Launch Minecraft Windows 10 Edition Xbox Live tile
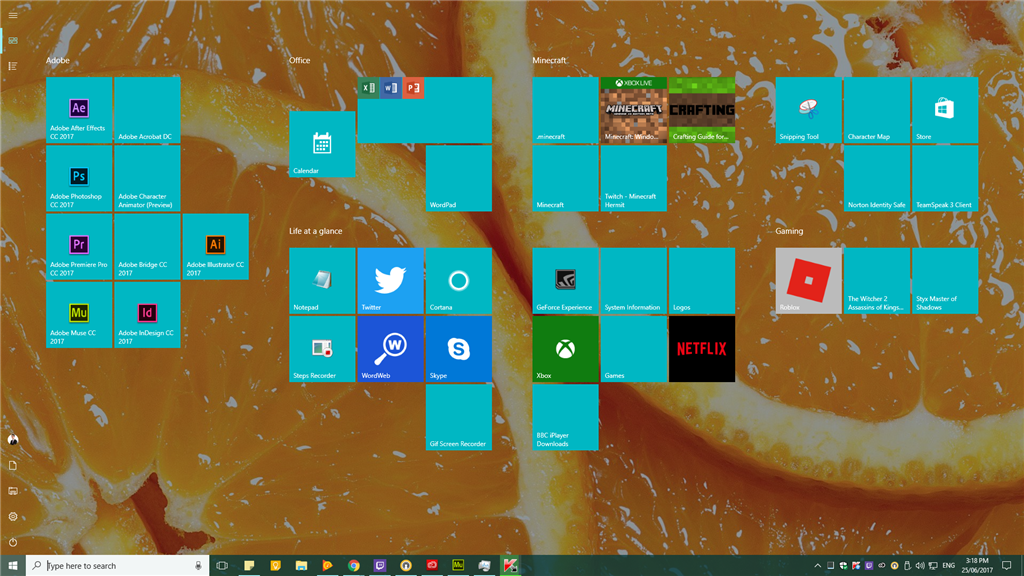 point(633,110)
